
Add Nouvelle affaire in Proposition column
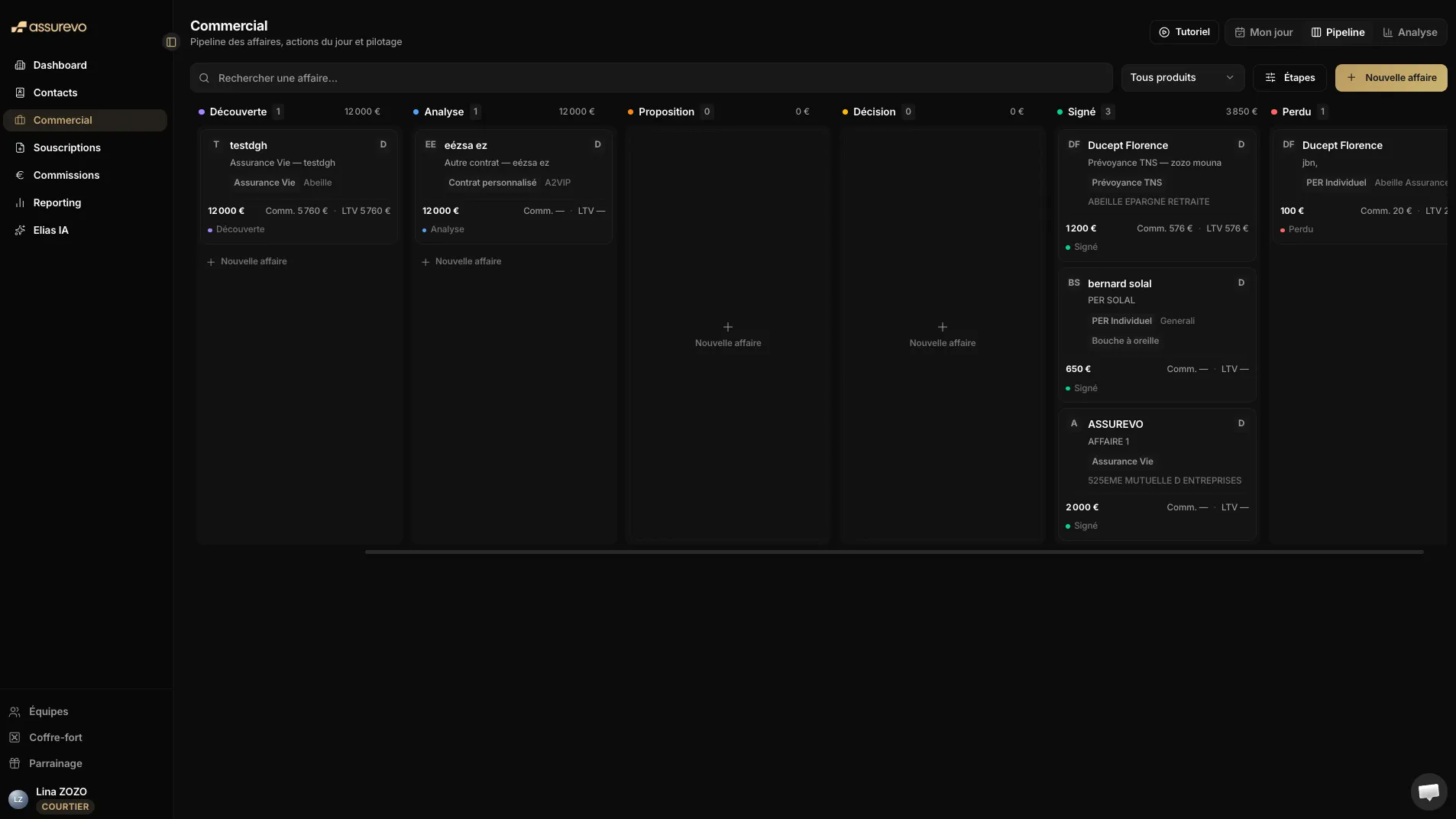pos(728,335)
